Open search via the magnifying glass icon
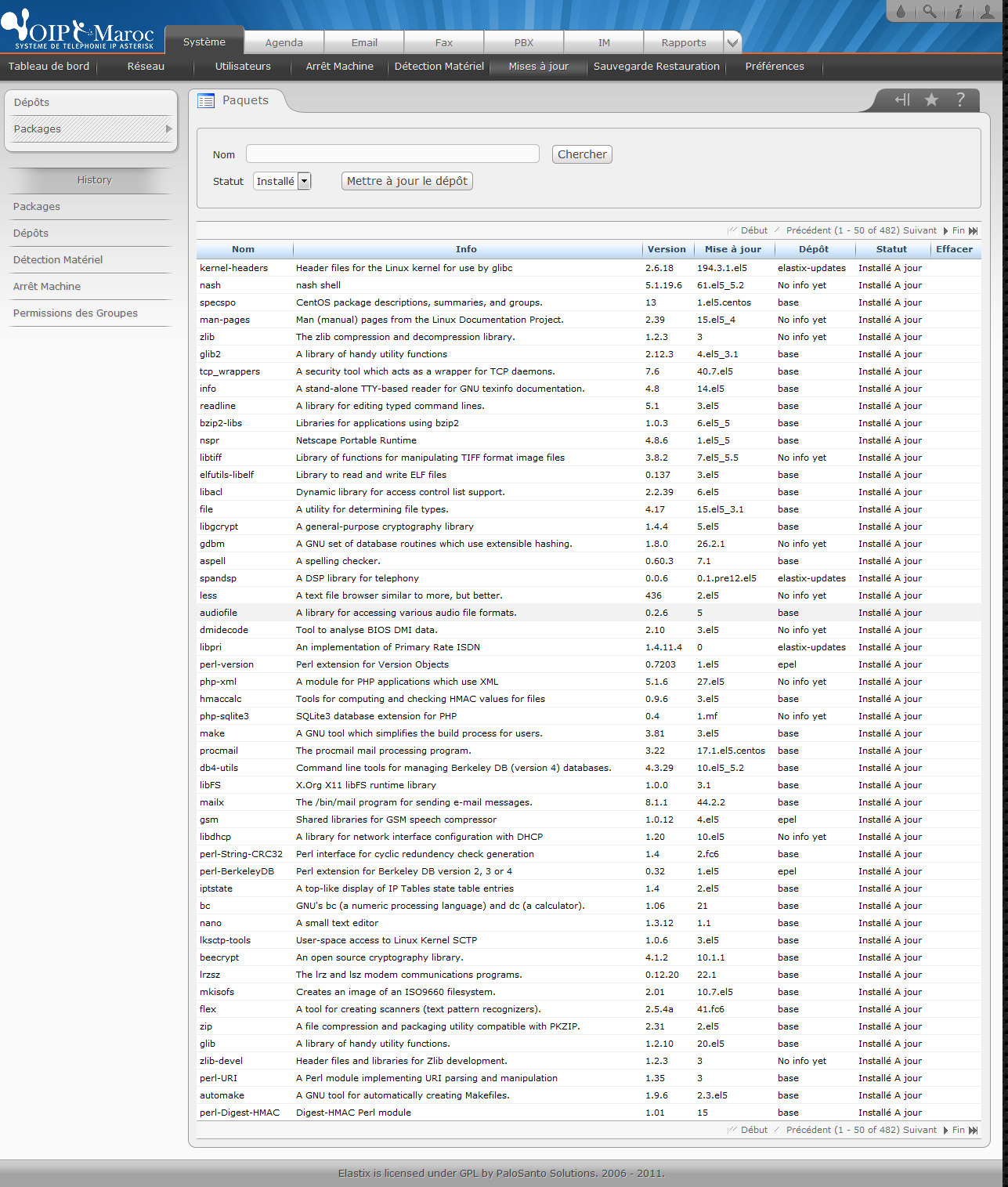 coord(930,11)
